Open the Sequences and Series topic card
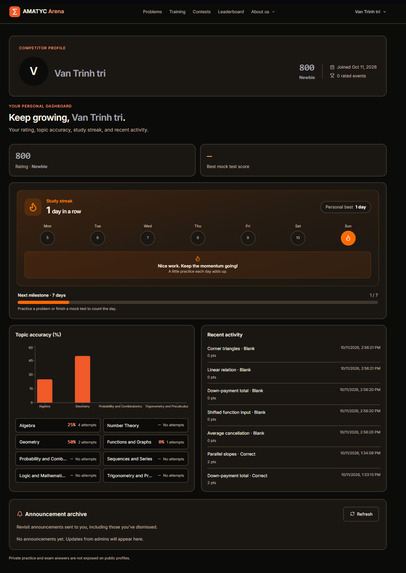The width and height of the screenshot is (406, 573). (x=145, y=459)
